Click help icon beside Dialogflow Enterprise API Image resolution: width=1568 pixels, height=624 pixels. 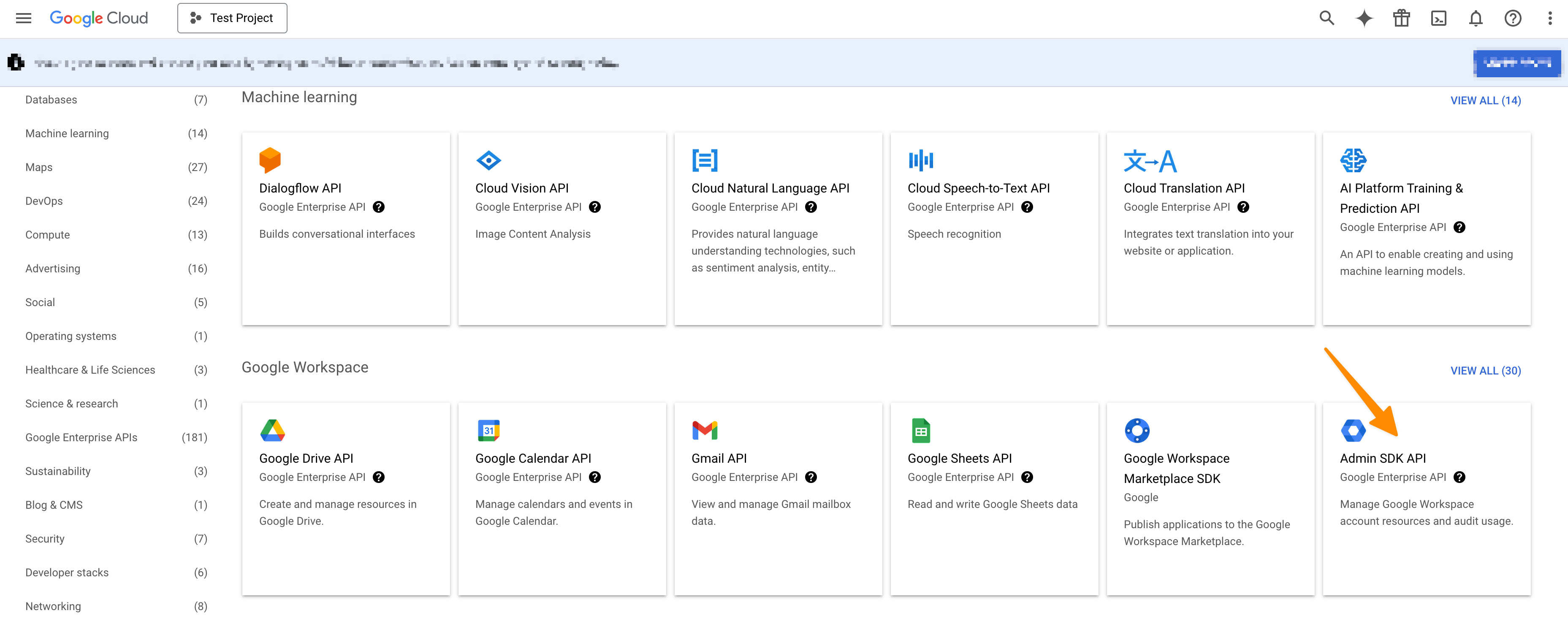coord(379,207)
